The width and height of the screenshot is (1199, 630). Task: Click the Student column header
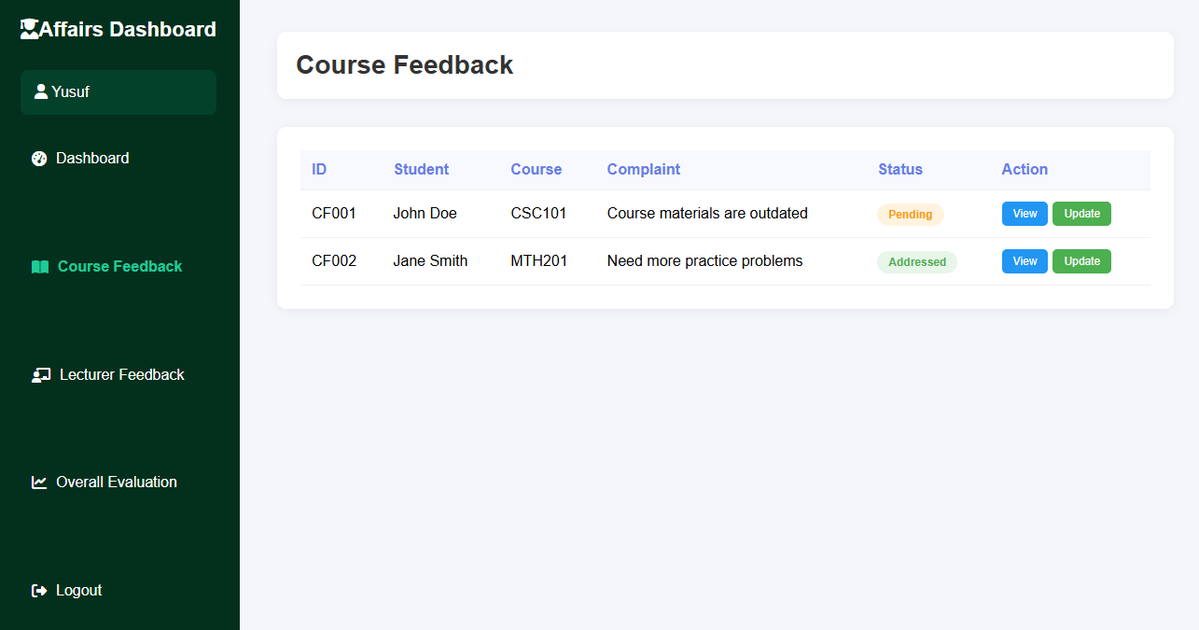421,170
